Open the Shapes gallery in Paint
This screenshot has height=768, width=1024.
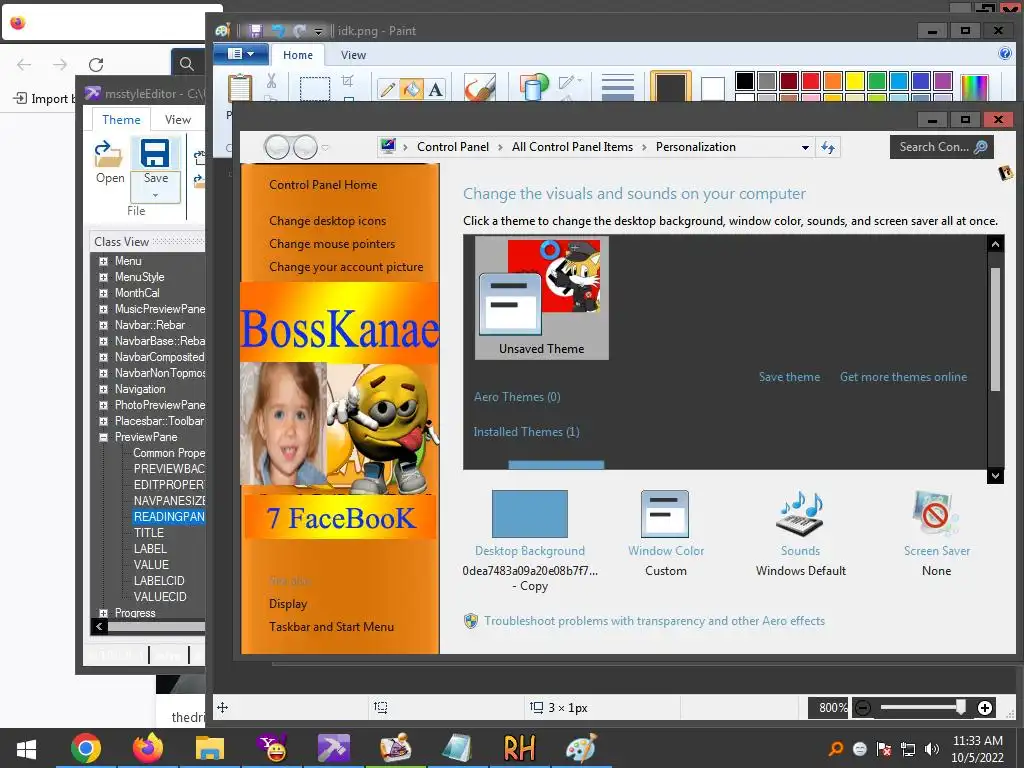[x=534, y=86]
